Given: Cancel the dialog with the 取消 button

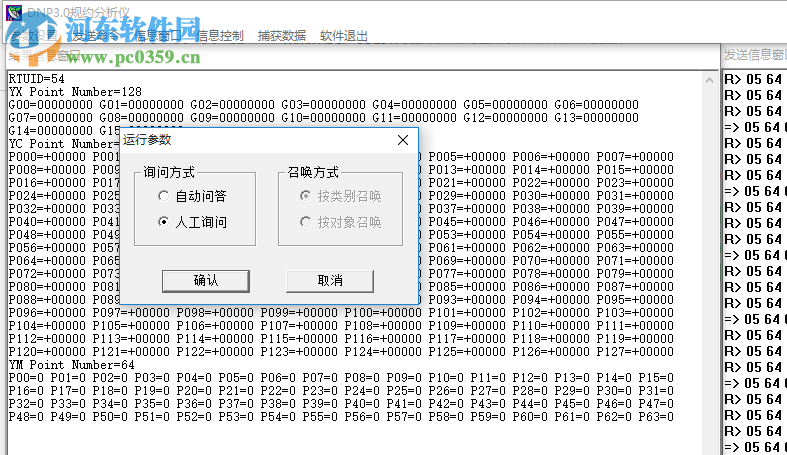Looking at the screenshot, I should pos(330,281).
